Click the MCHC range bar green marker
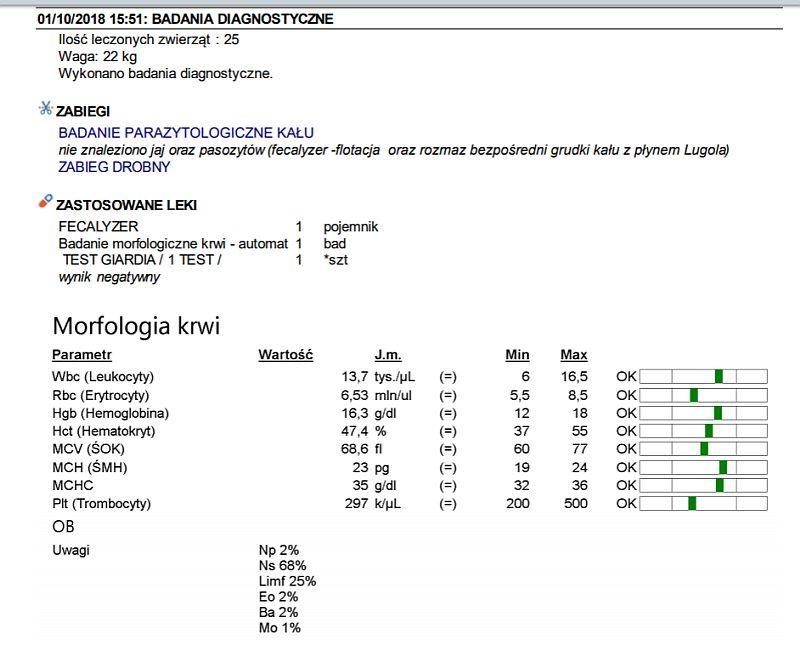The image size is (800, 662). [719, 485]
